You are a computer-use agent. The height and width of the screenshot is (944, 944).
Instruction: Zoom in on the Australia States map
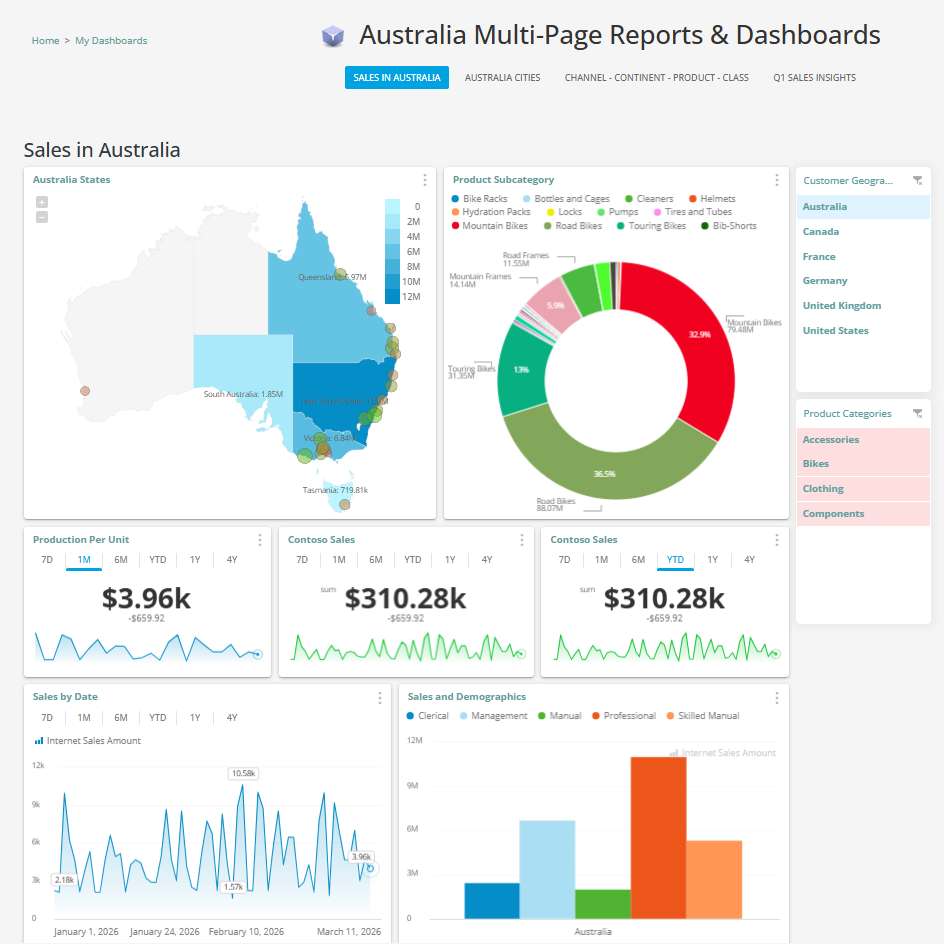[x=42, y=202]
